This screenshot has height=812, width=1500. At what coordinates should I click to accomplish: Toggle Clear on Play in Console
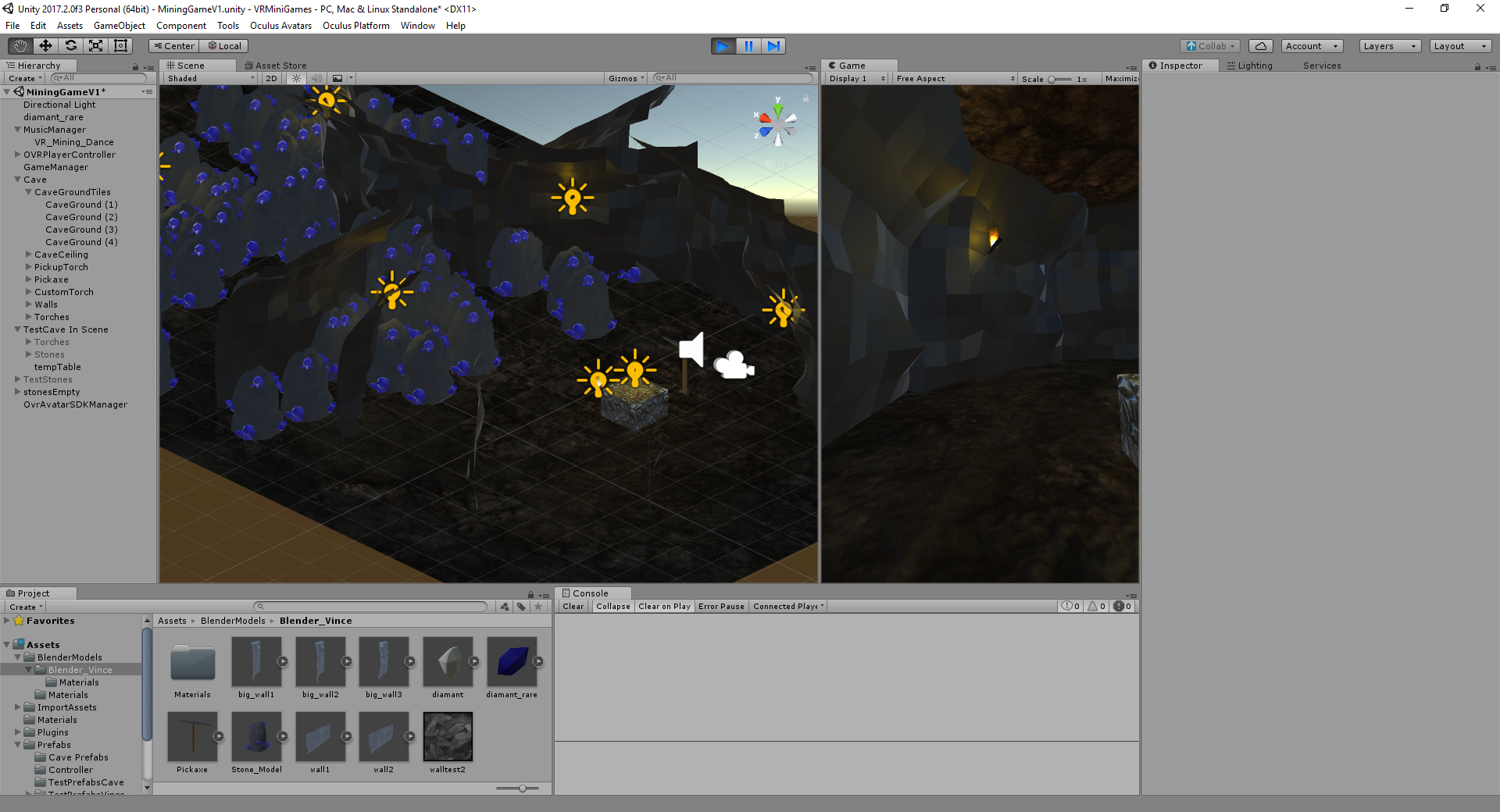664,606
